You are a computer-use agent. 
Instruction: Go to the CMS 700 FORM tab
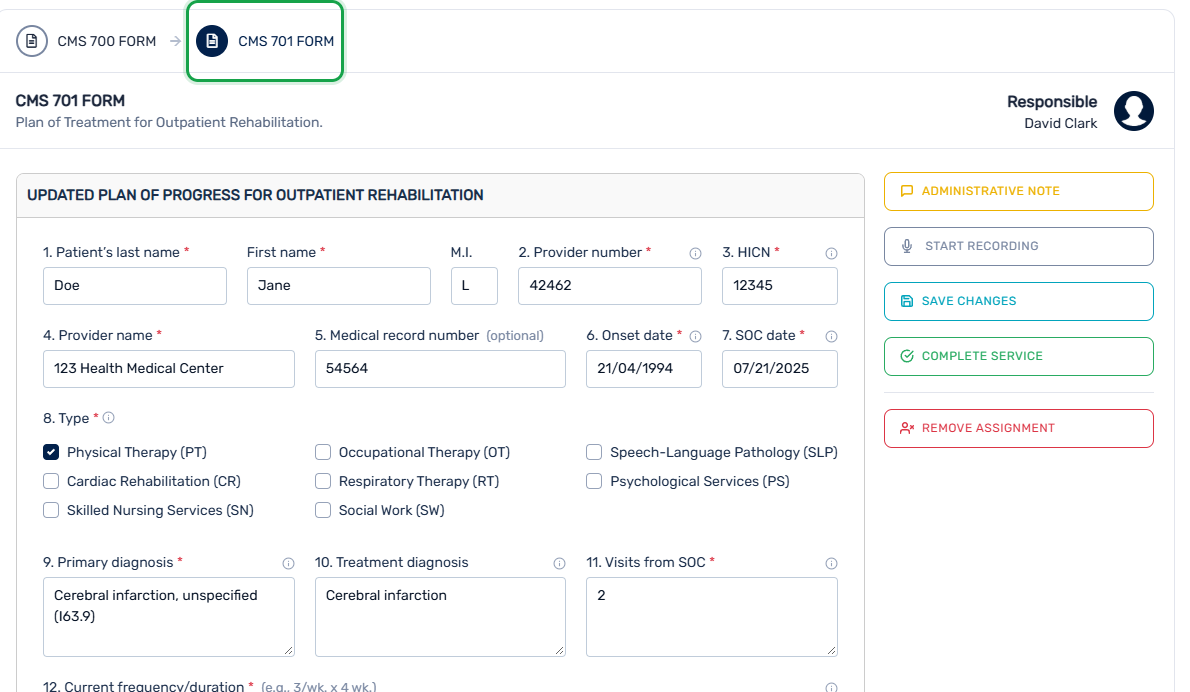tap(87, 41)
